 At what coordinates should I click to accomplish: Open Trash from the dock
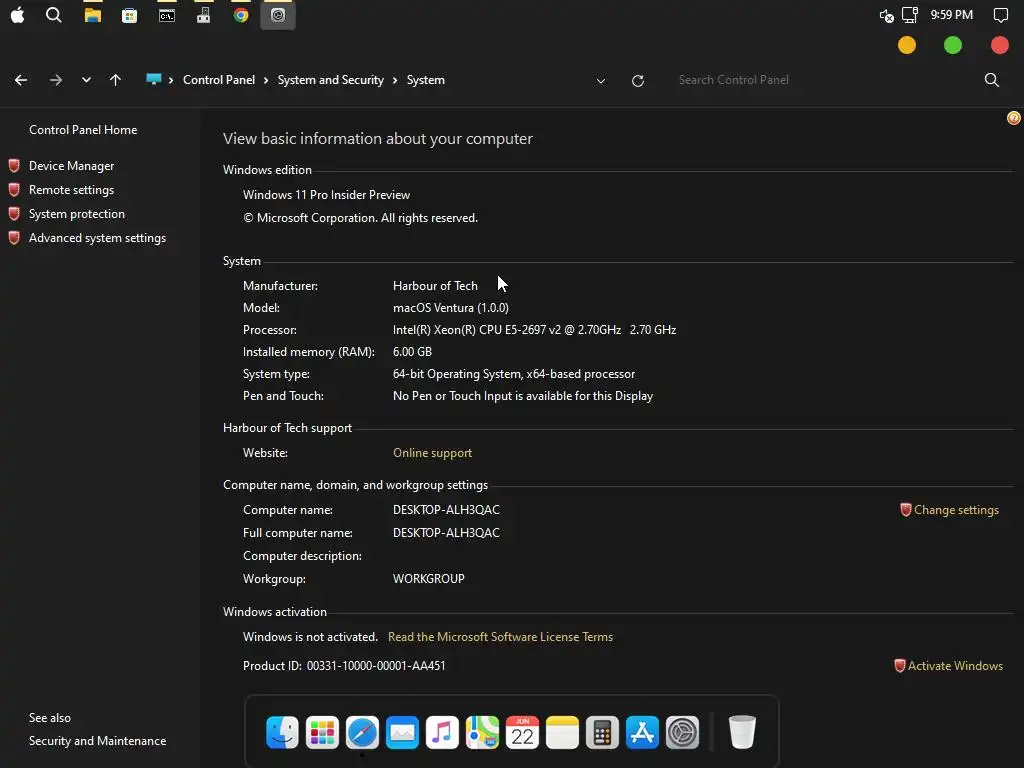click(x=742, y=731)
